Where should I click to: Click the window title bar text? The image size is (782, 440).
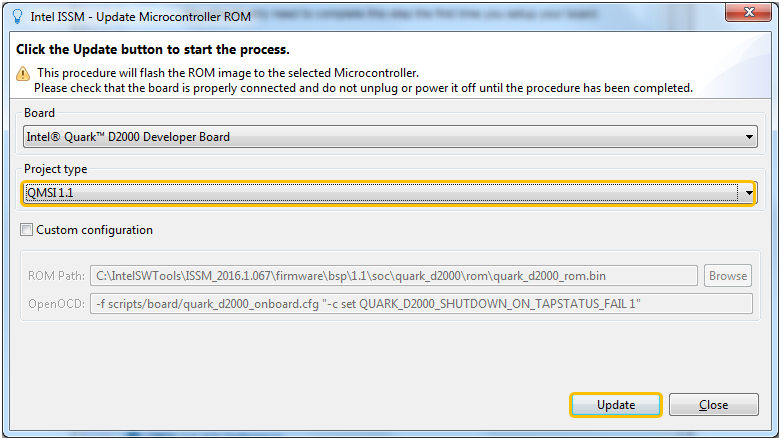(x=141, y=16)
